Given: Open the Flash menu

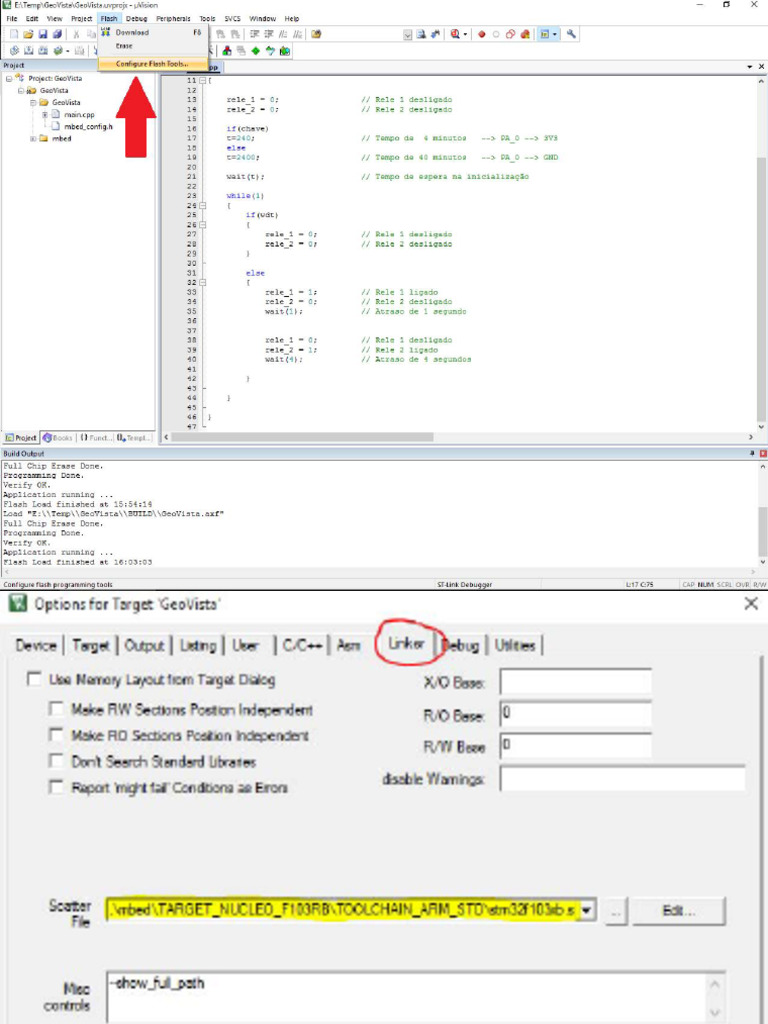Looking at the screenshot, I should pyautogui.click(x=108, y=18).
